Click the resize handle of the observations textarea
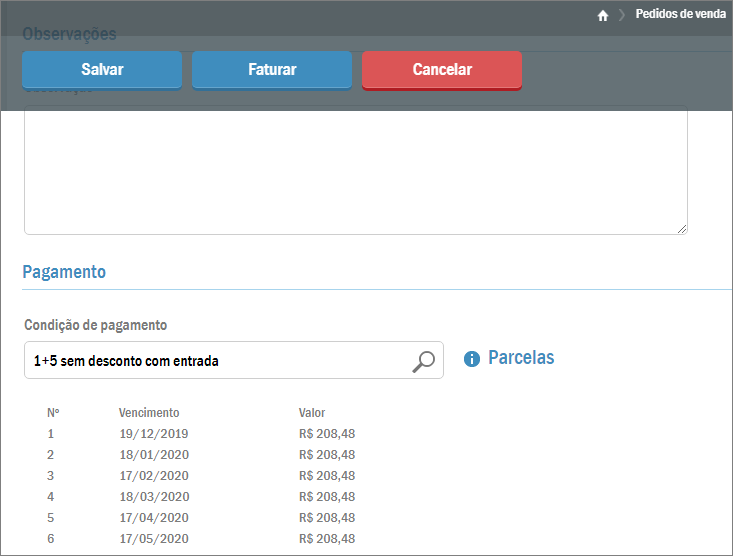Viewport: 733px width, 556px height. coord(681,229)
